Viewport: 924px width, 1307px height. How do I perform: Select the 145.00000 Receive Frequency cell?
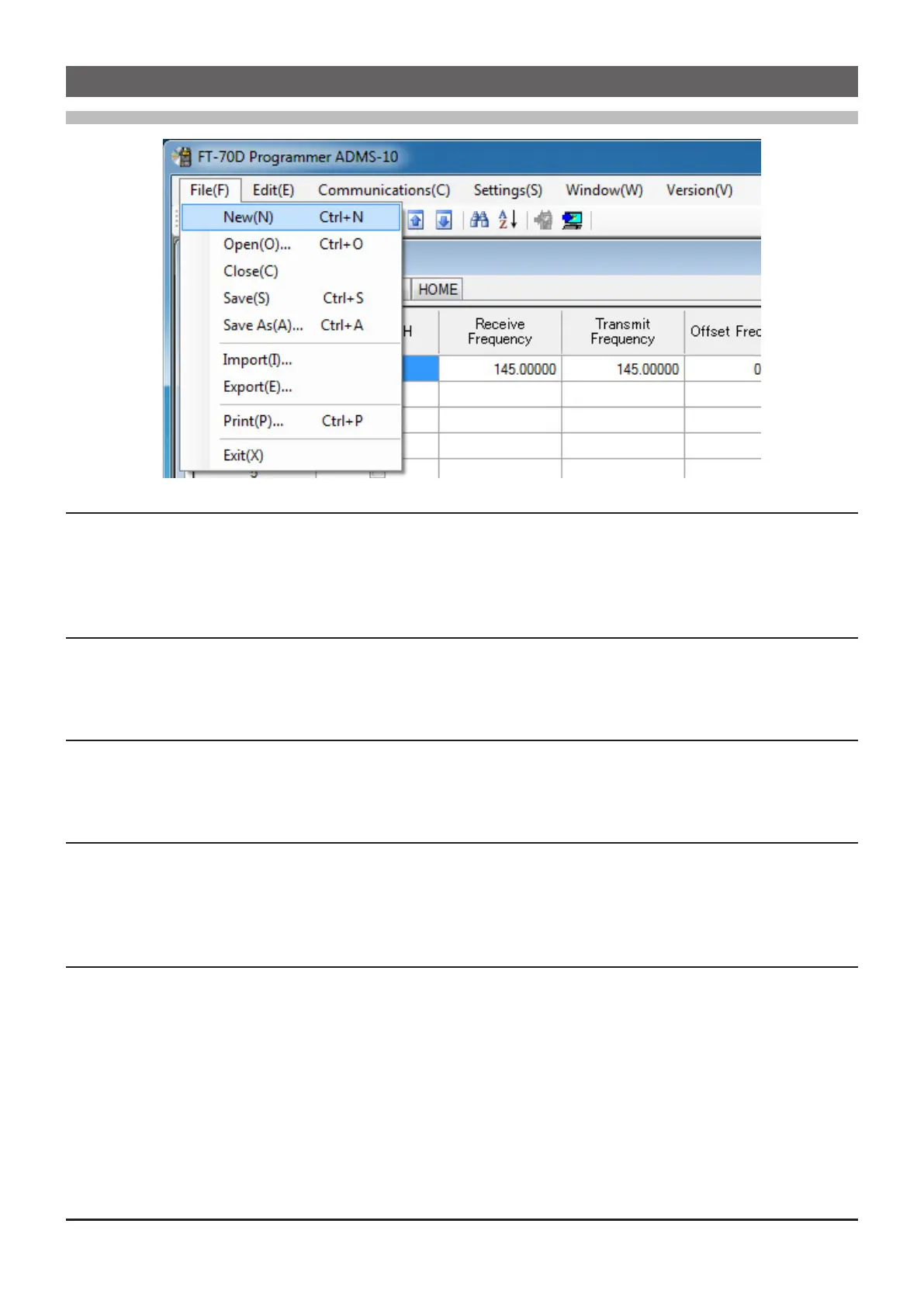[500, 369]
